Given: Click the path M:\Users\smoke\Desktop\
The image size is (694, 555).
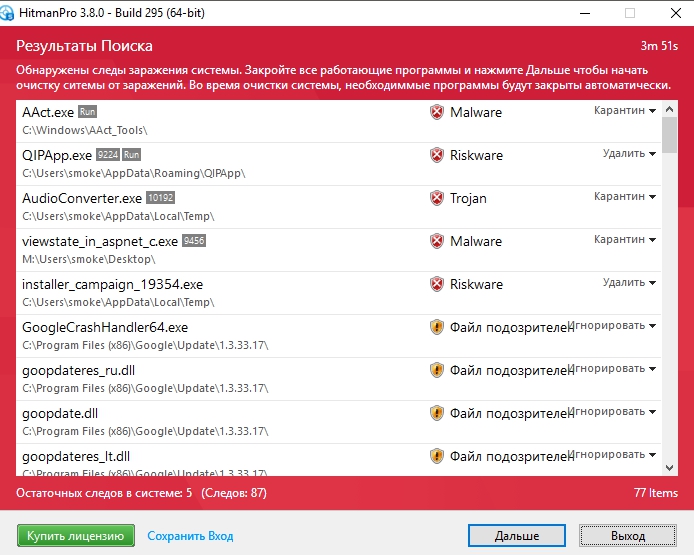Looking at the screenshot, I should coord(89,259).
